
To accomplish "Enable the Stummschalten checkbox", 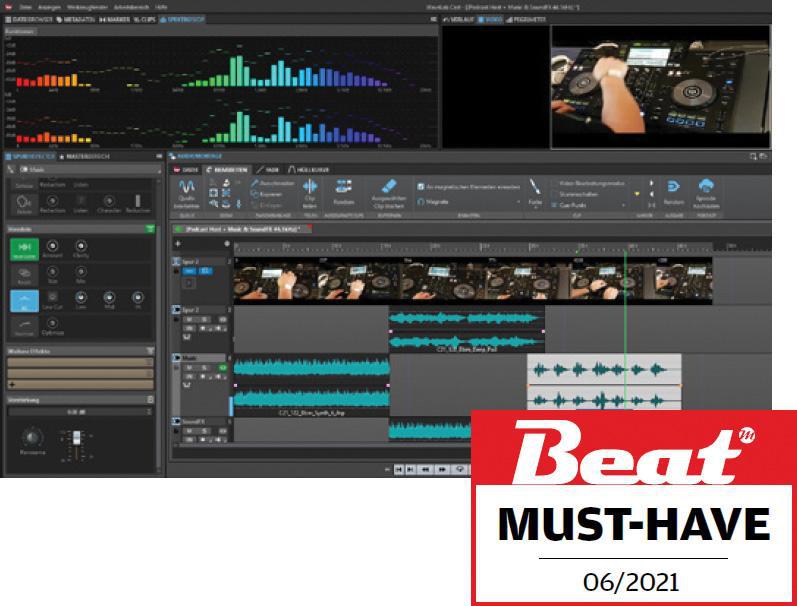I will tap(554, 194).
